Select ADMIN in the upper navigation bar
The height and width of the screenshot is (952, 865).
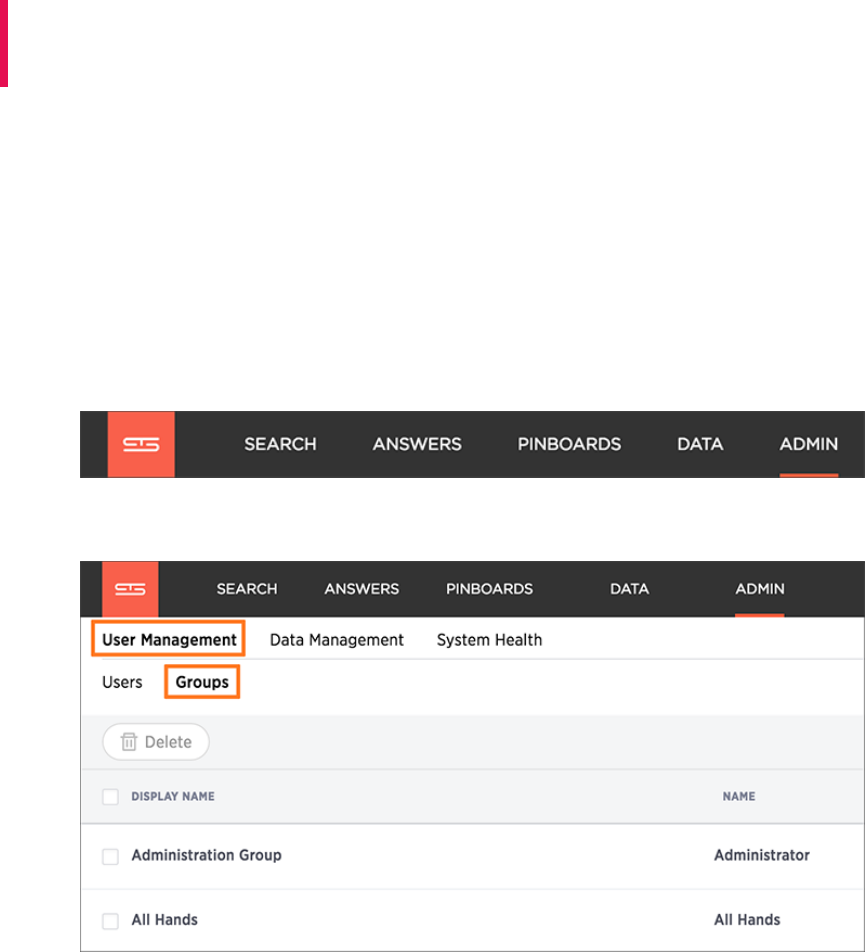pos(809,444)
